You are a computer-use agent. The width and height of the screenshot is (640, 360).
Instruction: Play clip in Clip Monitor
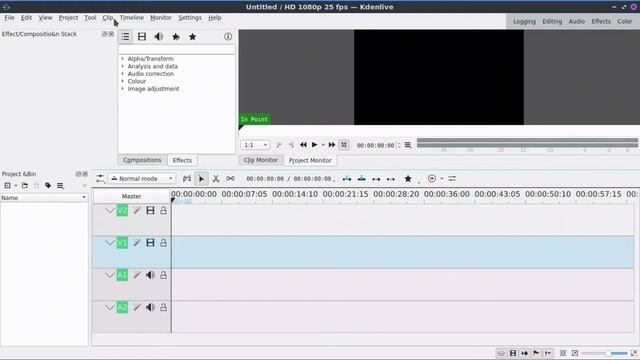(x=314, y=145)
